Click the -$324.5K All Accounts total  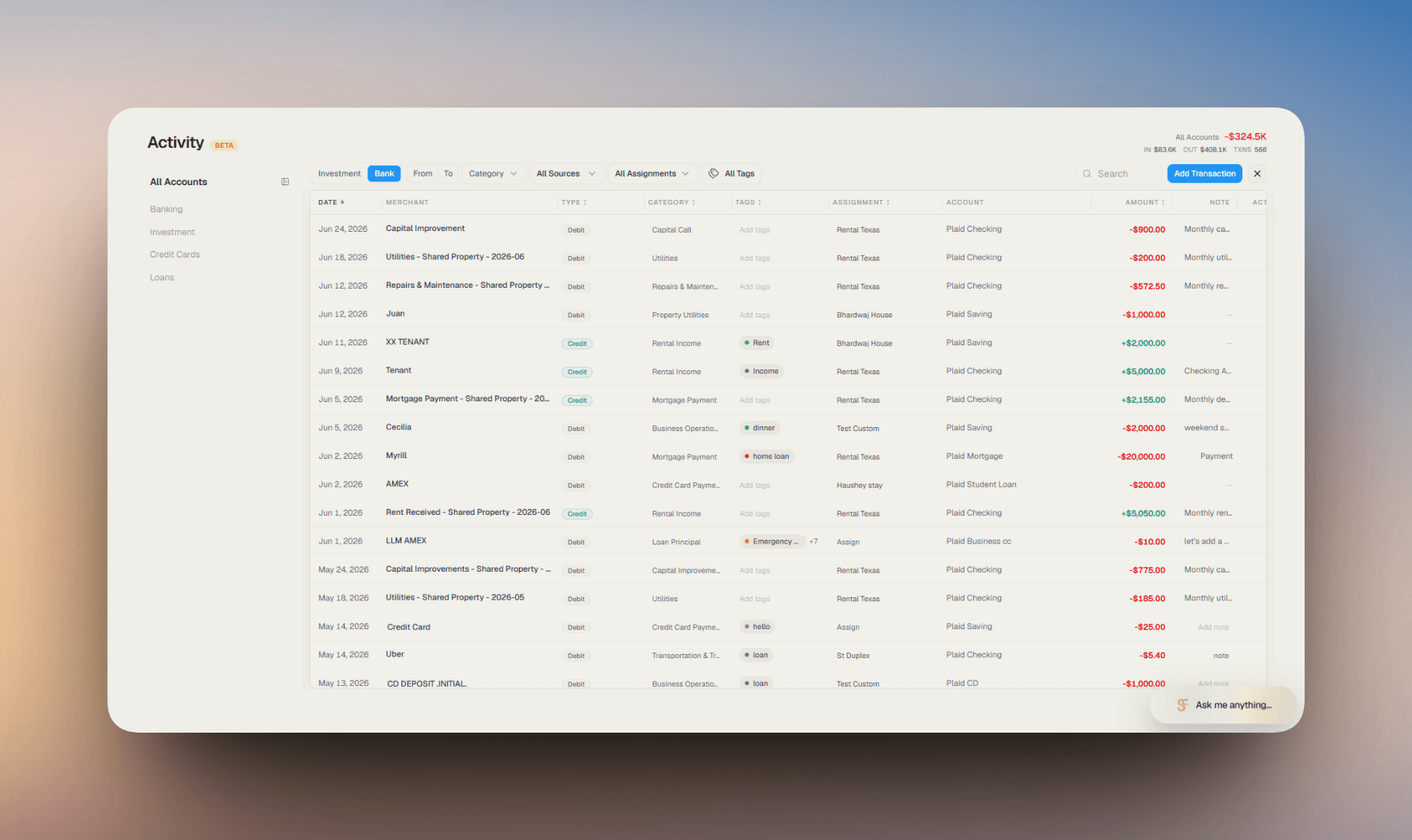(1245, 136)
